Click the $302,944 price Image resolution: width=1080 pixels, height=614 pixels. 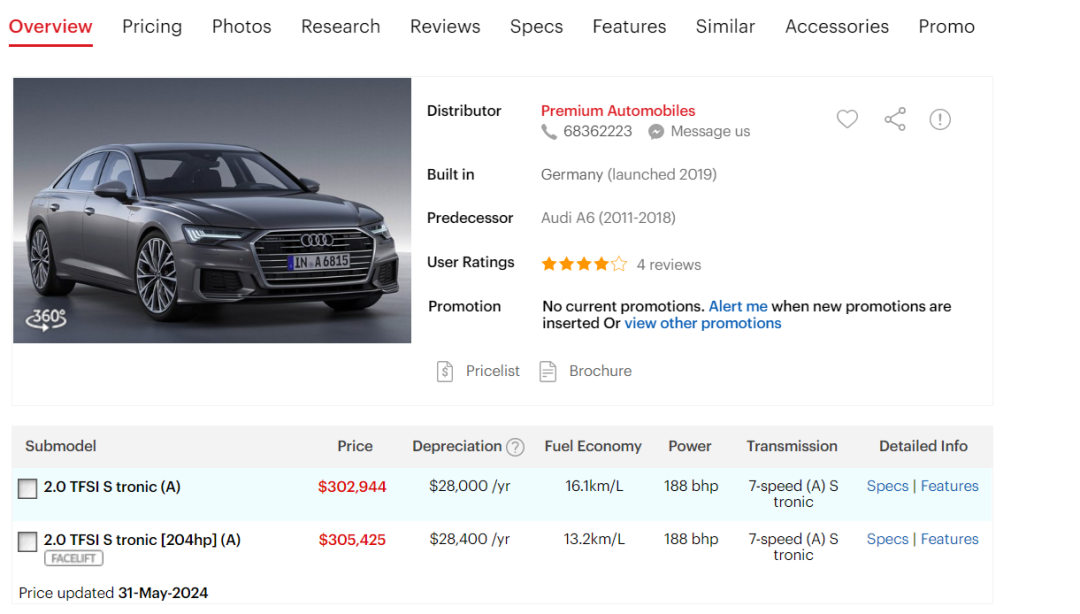tap(352, 487)
